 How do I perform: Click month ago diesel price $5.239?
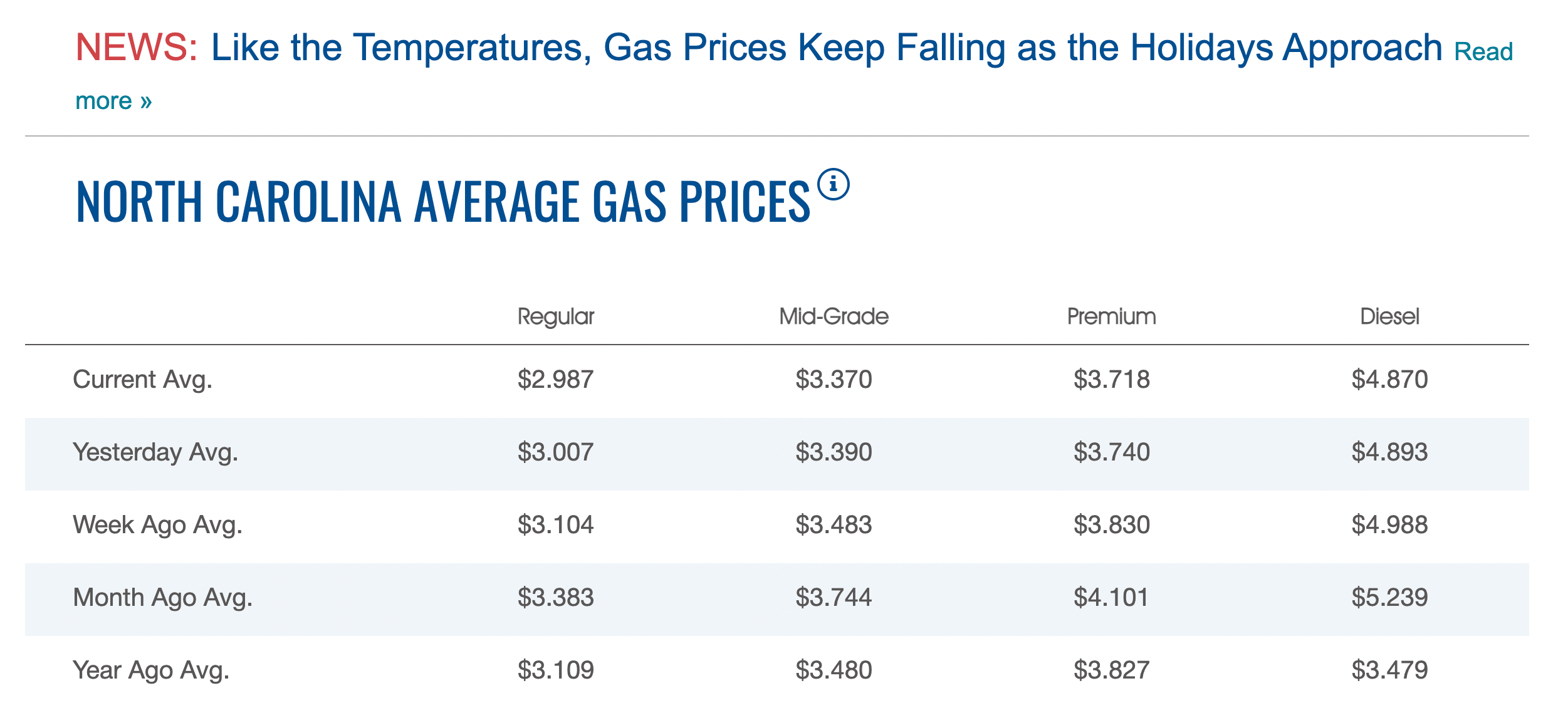point(1389,598)
